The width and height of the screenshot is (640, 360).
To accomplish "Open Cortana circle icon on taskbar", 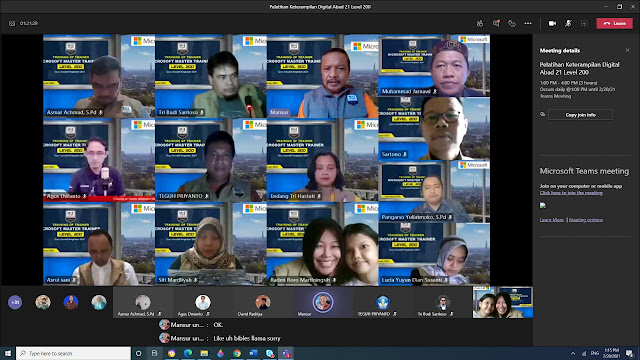I will (x=138, y=353).
